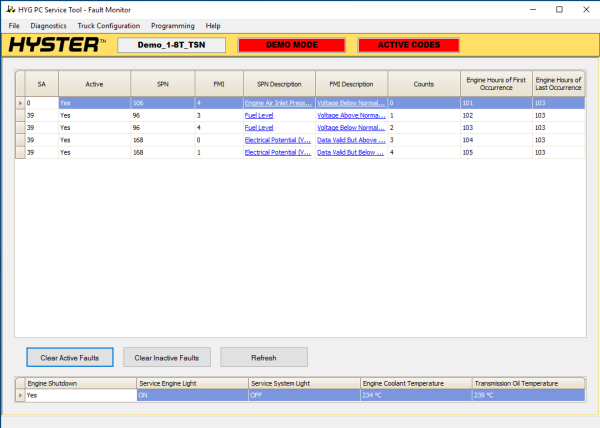Open Voltage Below Normal link for SPN 106

[351, 103]
